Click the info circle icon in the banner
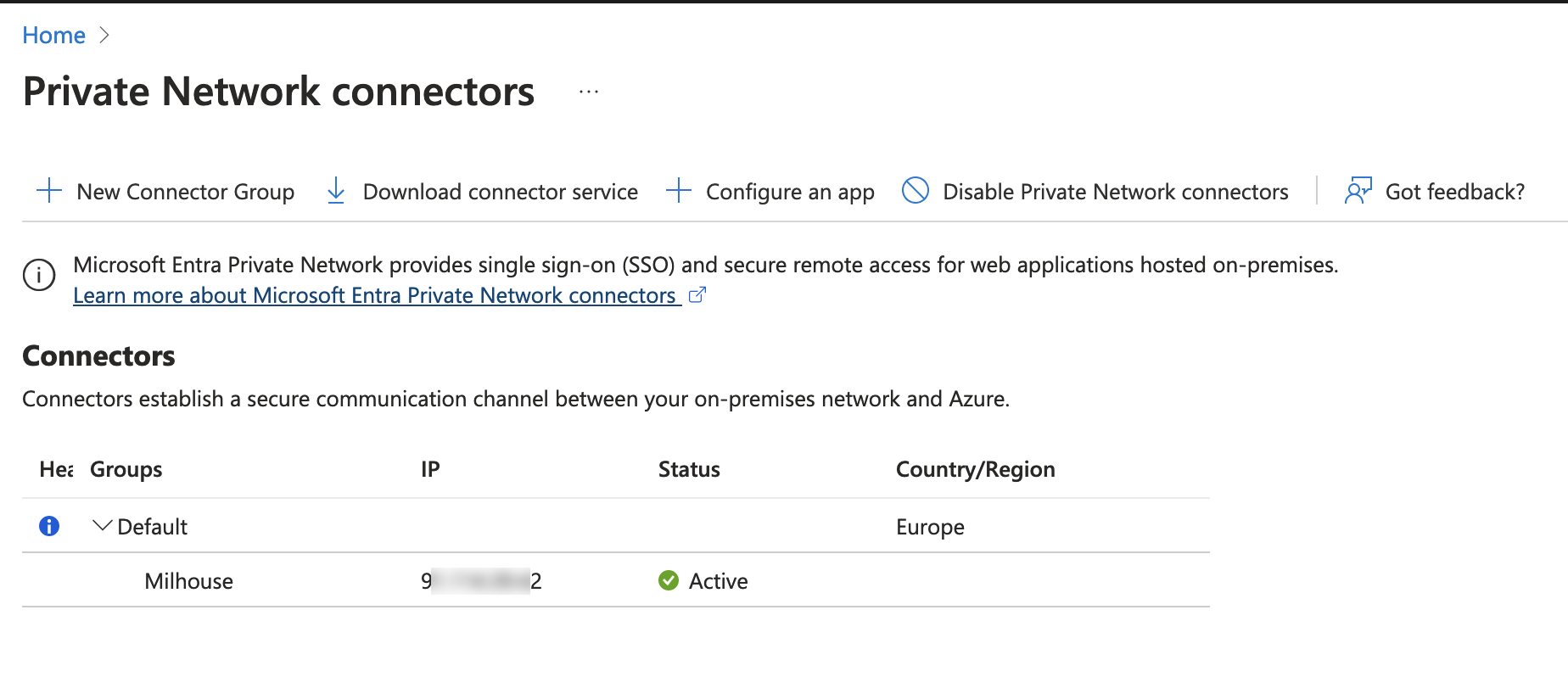This screenshot has height=677, width=1568. click(39, 275)
